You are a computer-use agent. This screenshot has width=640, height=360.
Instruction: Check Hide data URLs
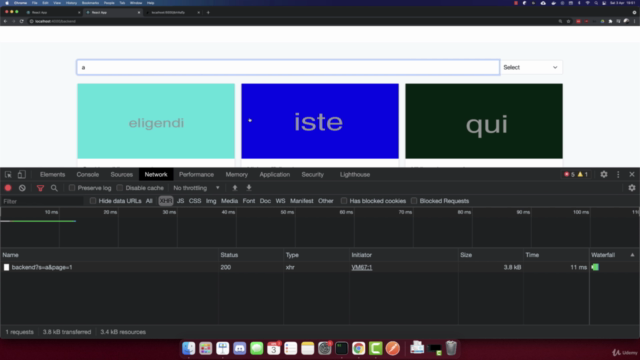click(93, 201)
